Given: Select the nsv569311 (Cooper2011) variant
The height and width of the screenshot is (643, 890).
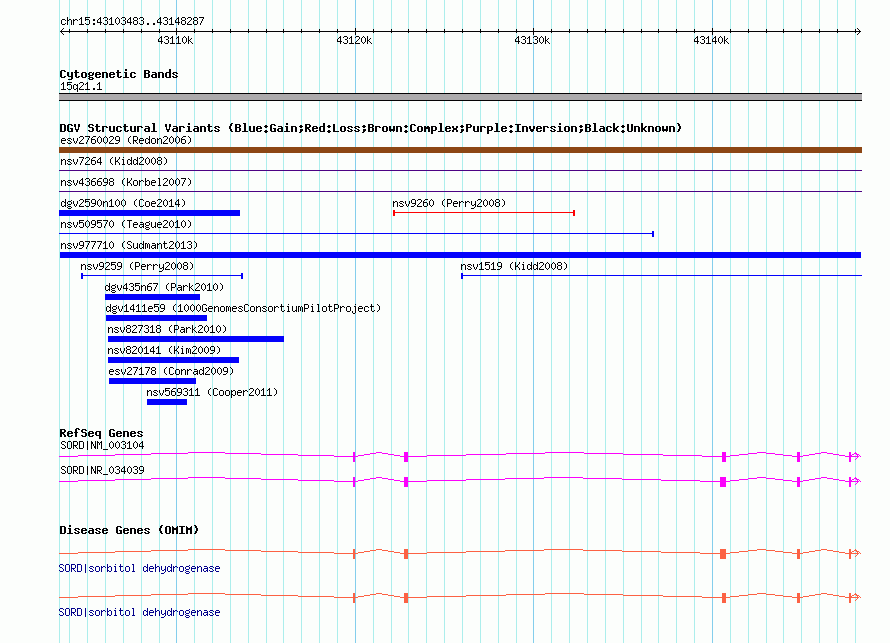Looking at the screenshot, I should pyautogui.click(x=167, y=402).
